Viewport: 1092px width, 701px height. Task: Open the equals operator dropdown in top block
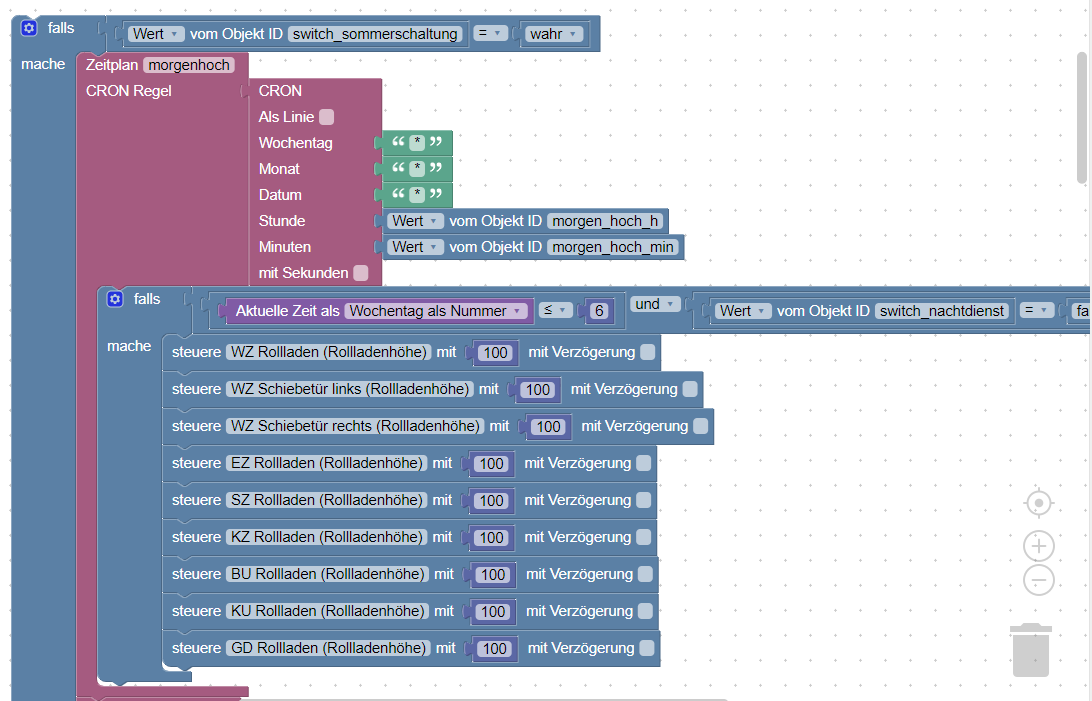coord(490,33)
